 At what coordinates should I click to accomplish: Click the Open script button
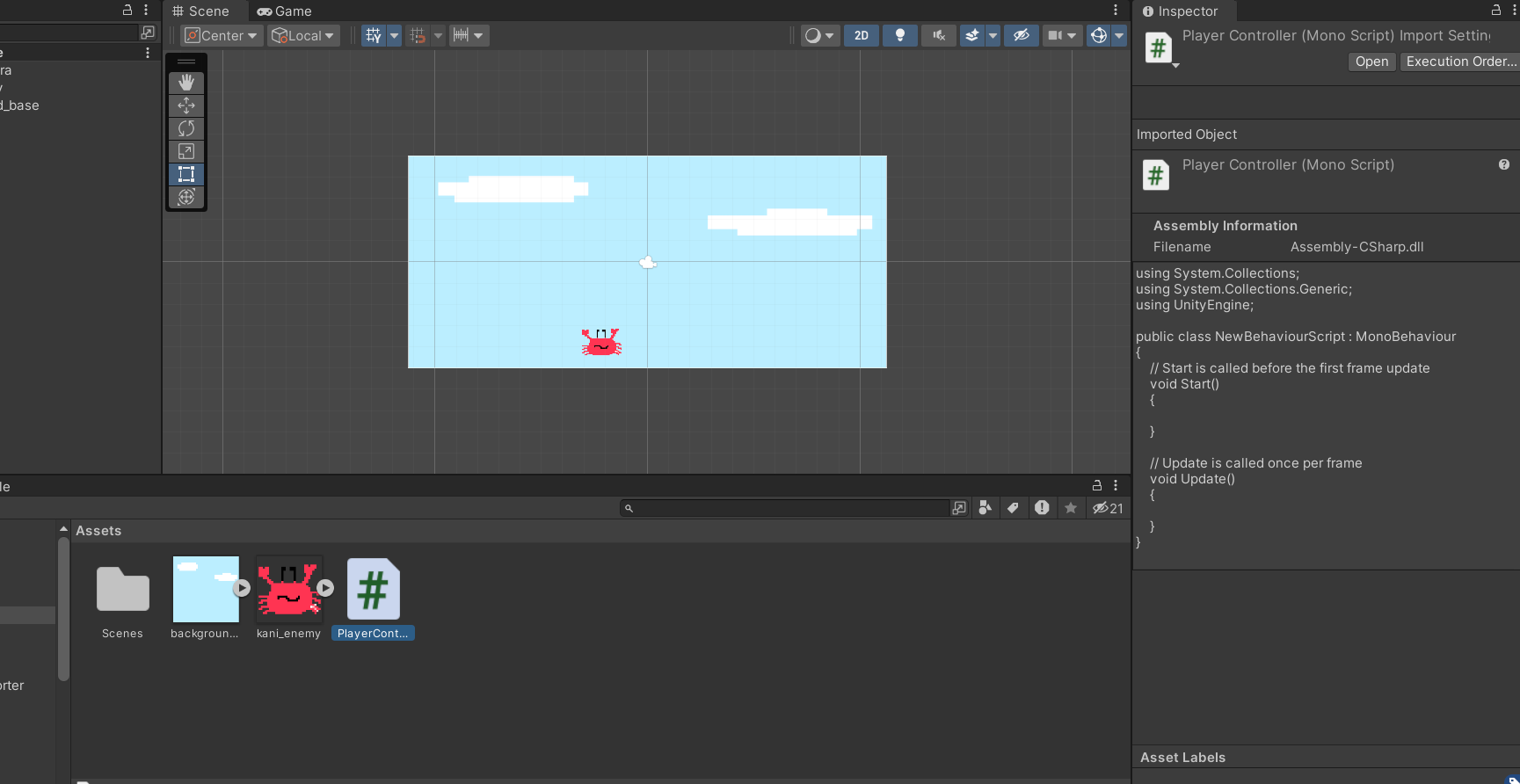[1371, 62]
